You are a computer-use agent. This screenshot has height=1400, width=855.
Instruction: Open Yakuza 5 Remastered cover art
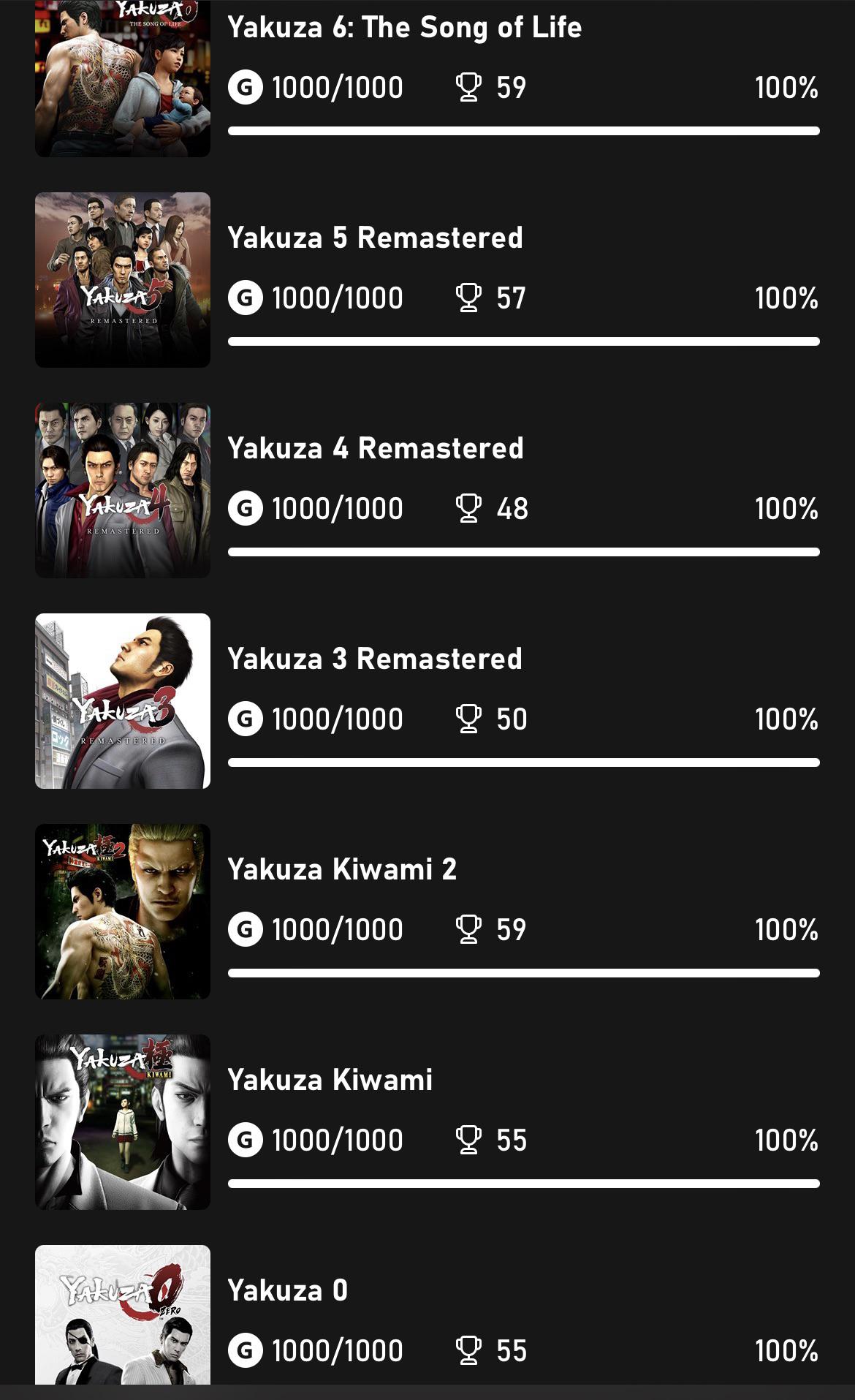tap(123, 280)
